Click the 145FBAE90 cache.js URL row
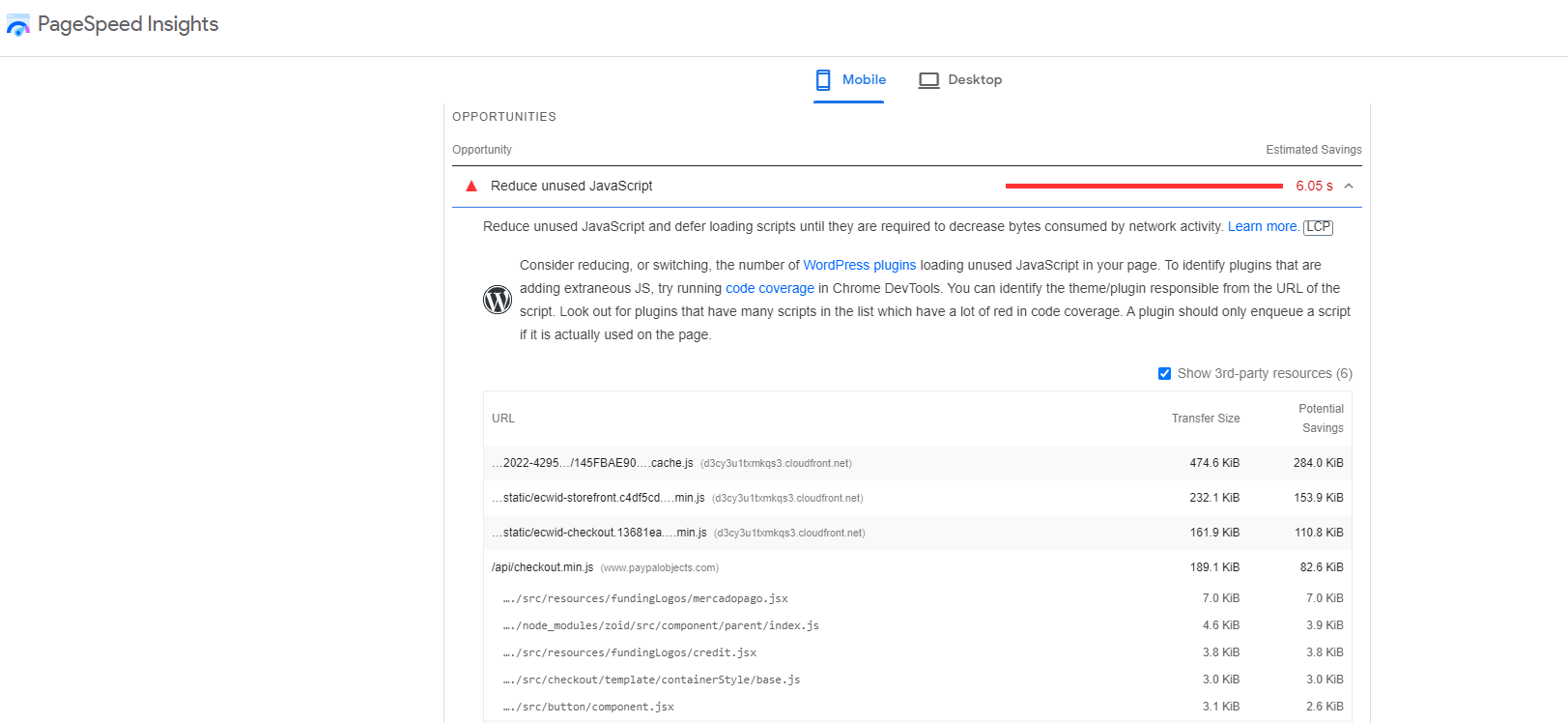 pyautogui.click(x=917, y=463)
